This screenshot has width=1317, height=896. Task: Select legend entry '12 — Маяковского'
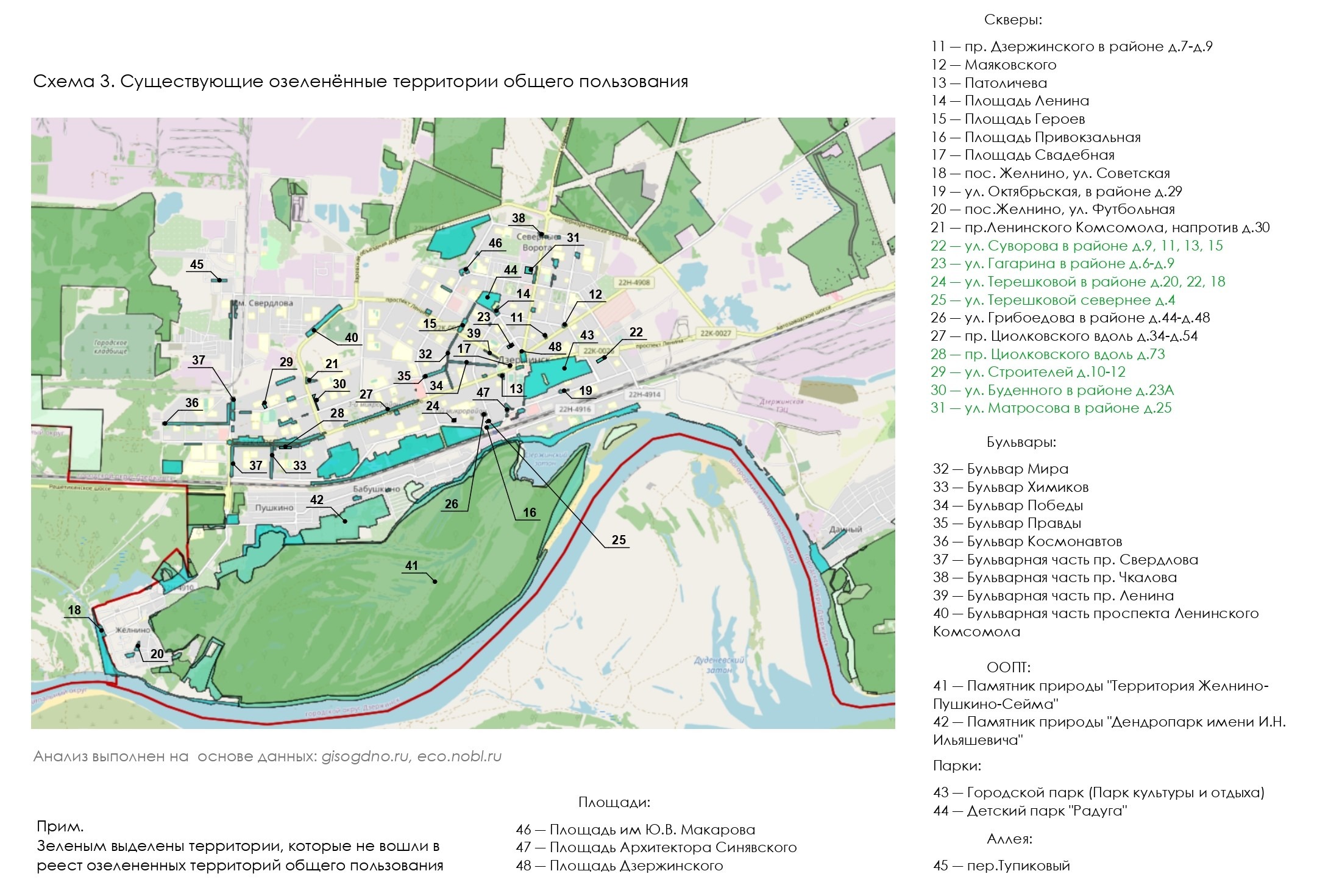coord(993,65)
